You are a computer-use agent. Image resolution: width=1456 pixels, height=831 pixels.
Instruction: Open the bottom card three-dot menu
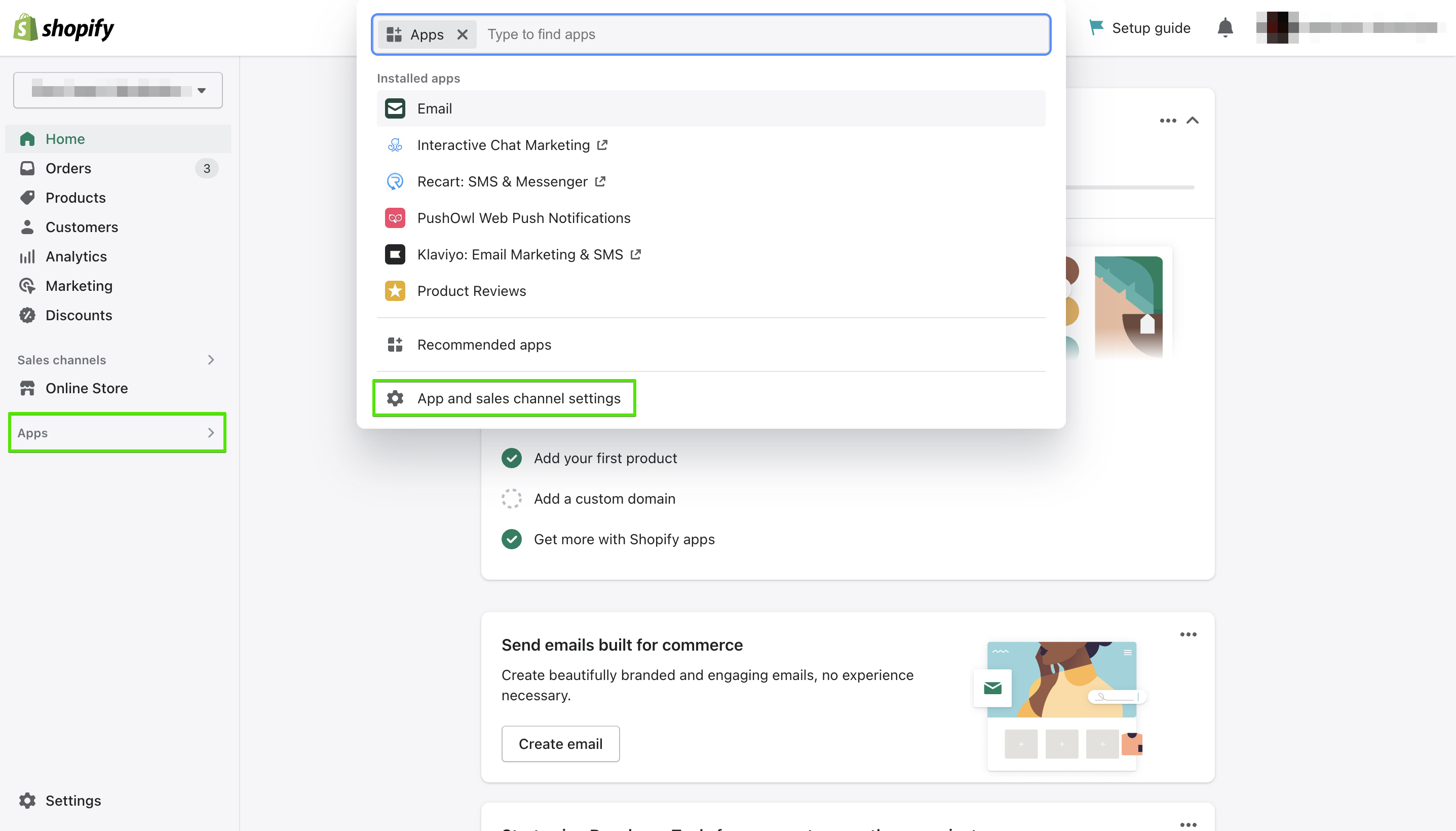pos(1189,824)
